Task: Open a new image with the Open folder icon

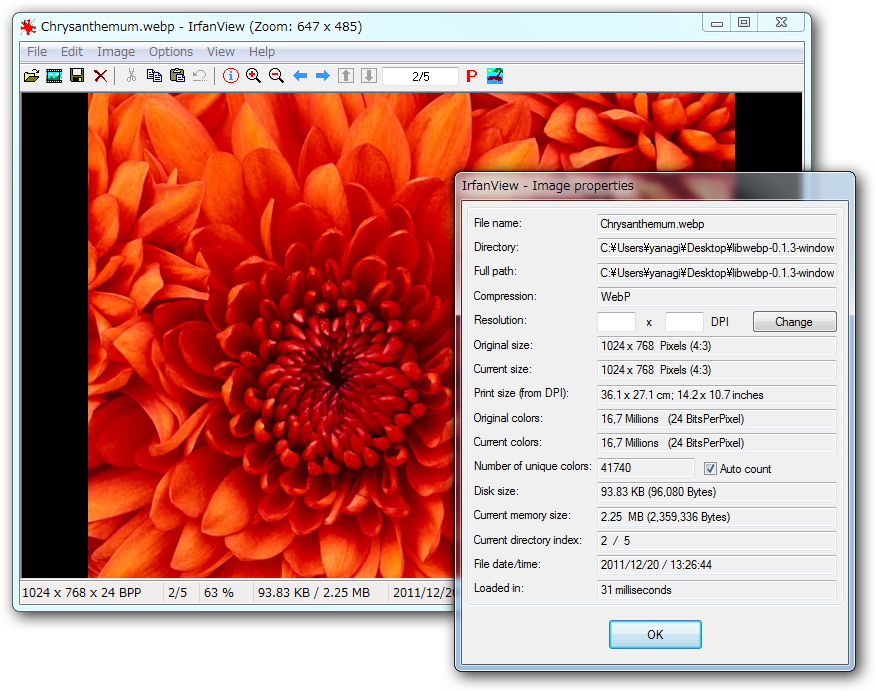Action: click(30, 75)
